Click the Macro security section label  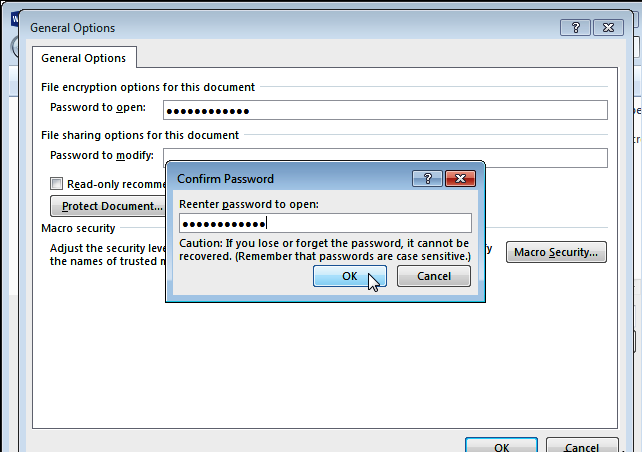click(x=78, y=228)
